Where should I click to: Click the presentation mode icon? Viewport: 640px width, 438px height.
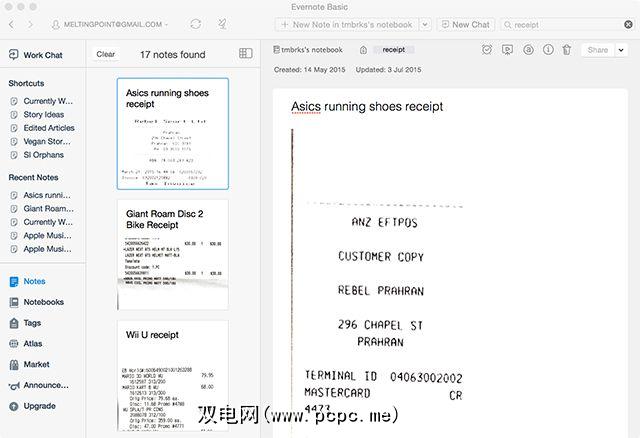[x=507, y=50]
